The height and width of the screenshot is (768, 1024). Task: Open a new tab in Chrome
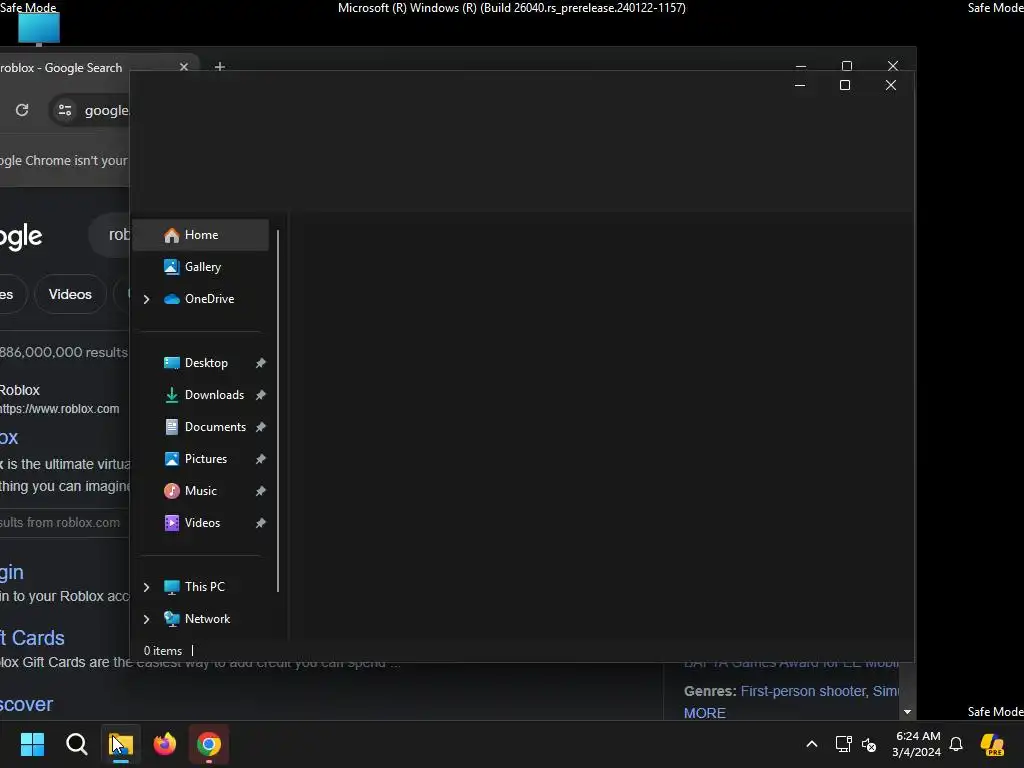[x=220, y=67]
